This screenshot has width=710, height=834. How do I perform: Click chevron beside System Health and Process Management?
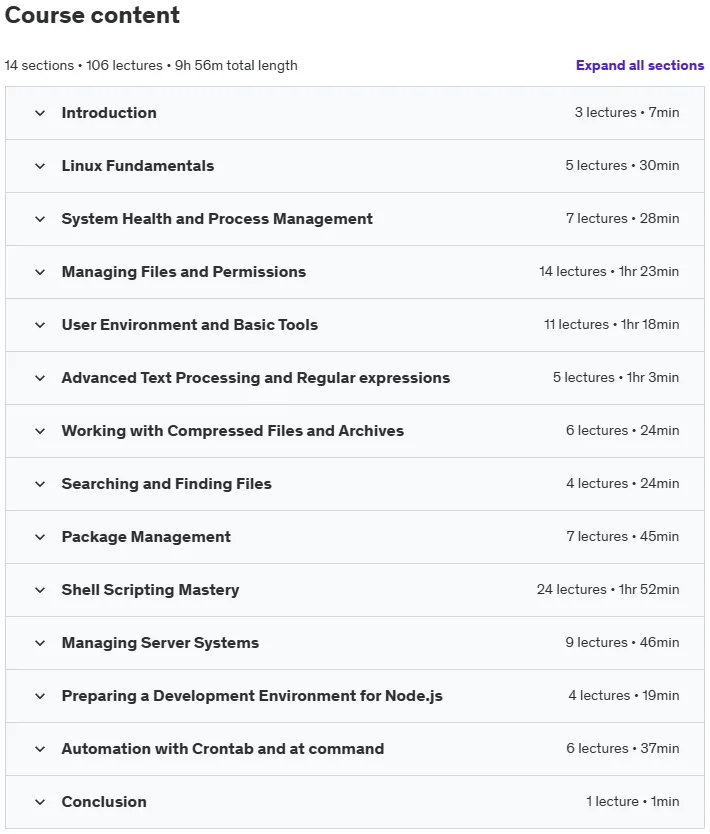[40, 219]
